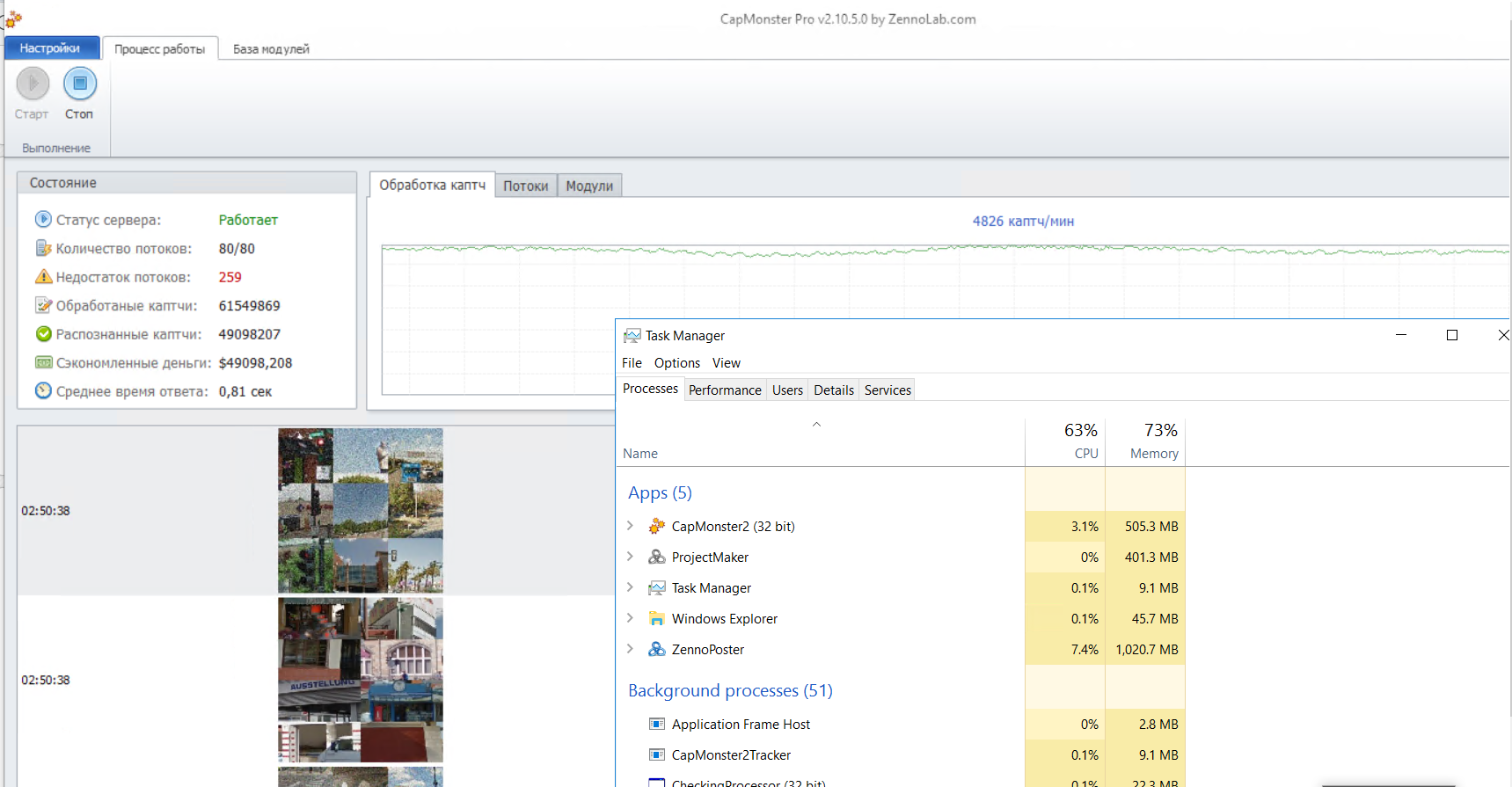Click the Stop (Стоп) execution button
The height and width of the screenshot is (787, 1512).
tap(79, 84)
